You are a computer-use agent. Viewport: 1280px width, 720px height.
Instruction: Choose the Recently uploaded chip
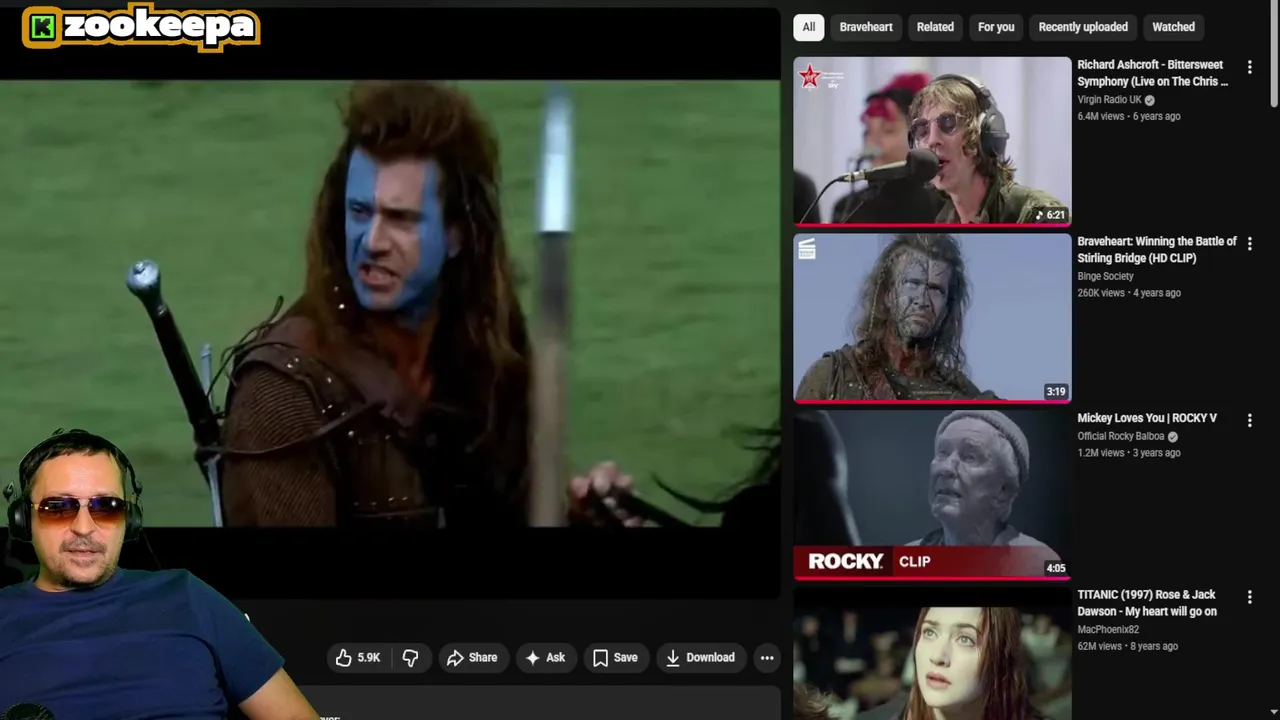pyautogui.click(x=1083, y=27)
